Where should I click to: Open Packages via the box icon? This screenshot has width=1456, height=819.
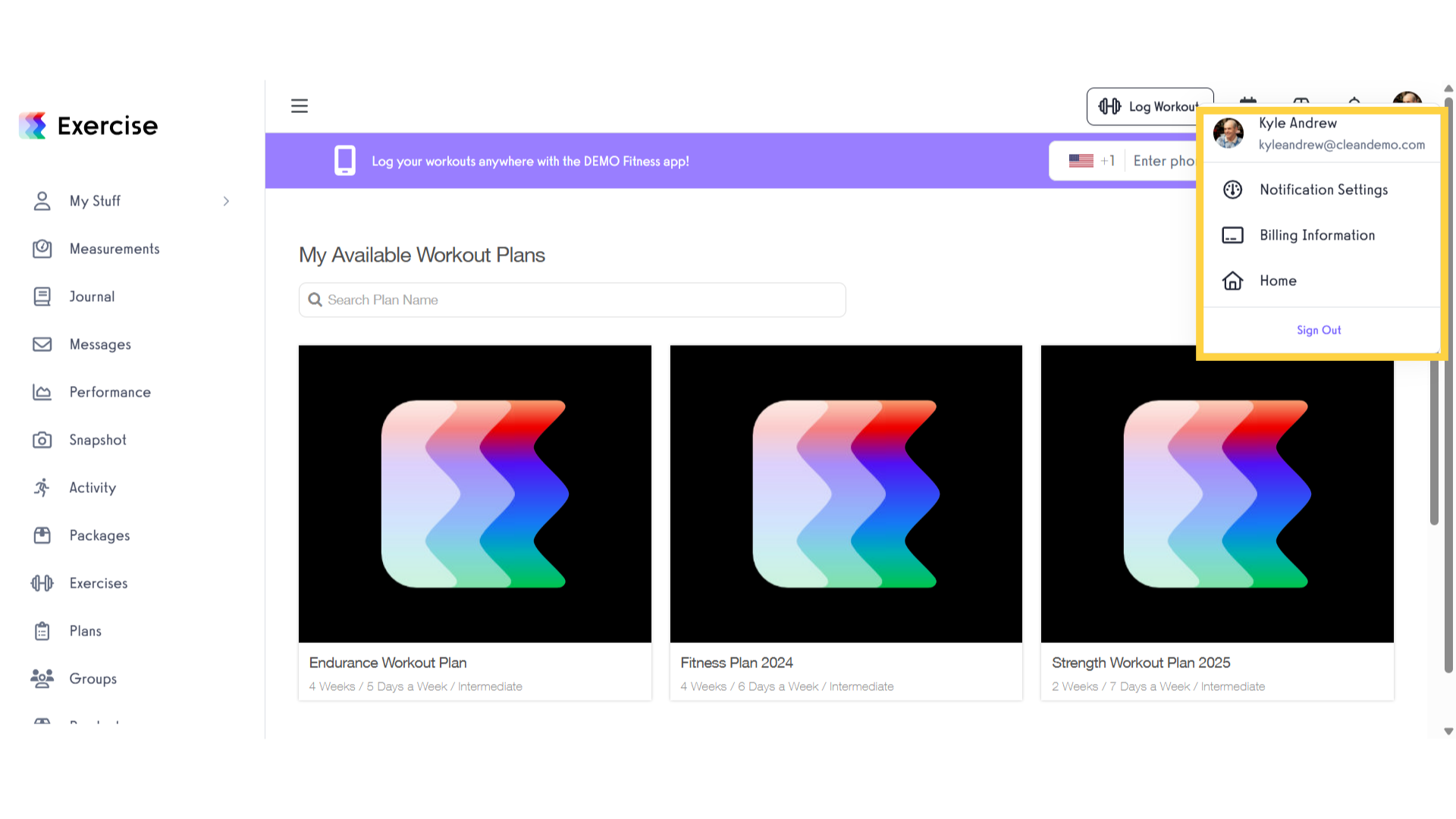pyautogui.click(x=42, y=535)
